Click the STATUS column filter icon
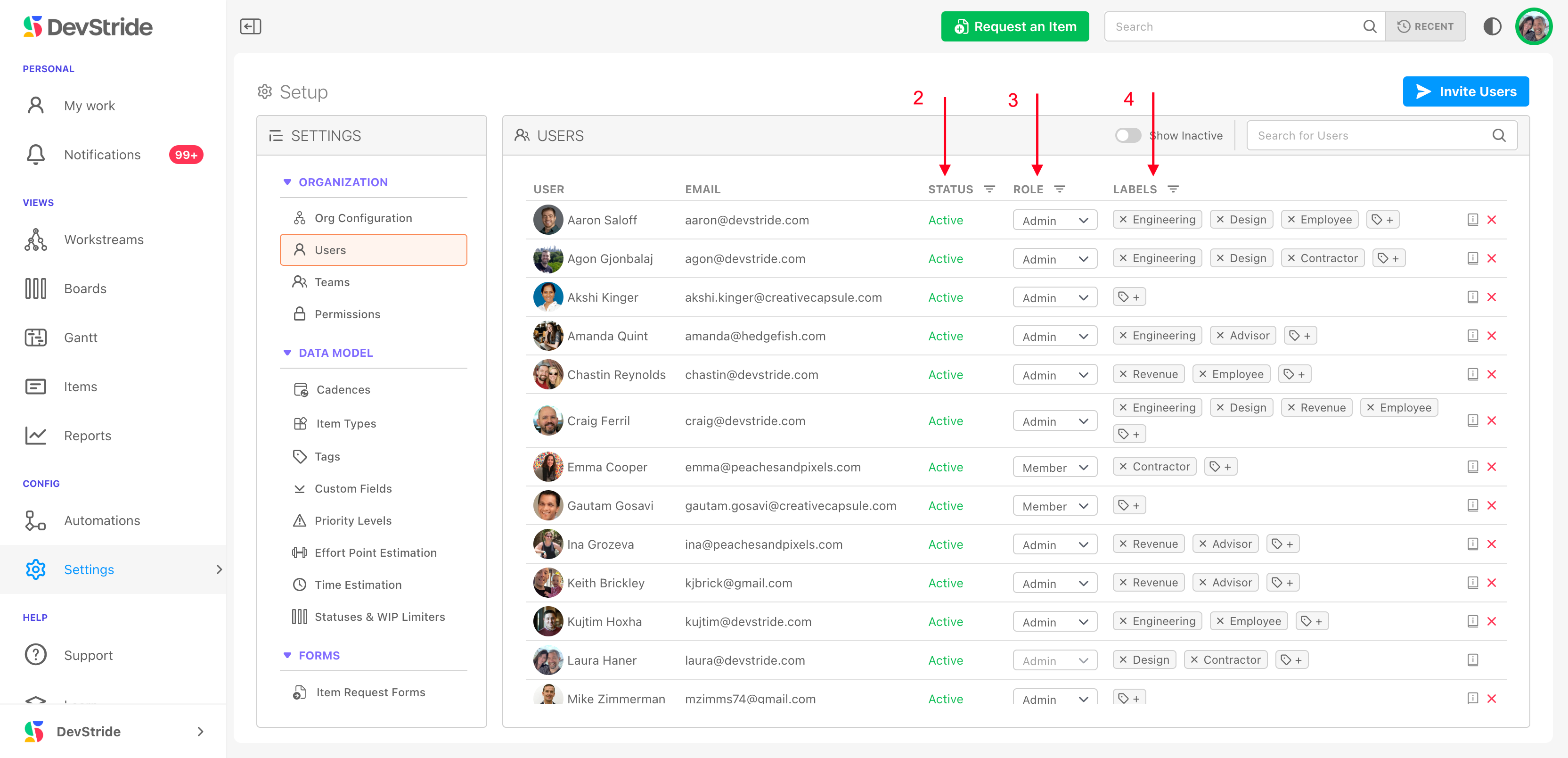Viewport: 1568px width, 758px height. [989, 189]
